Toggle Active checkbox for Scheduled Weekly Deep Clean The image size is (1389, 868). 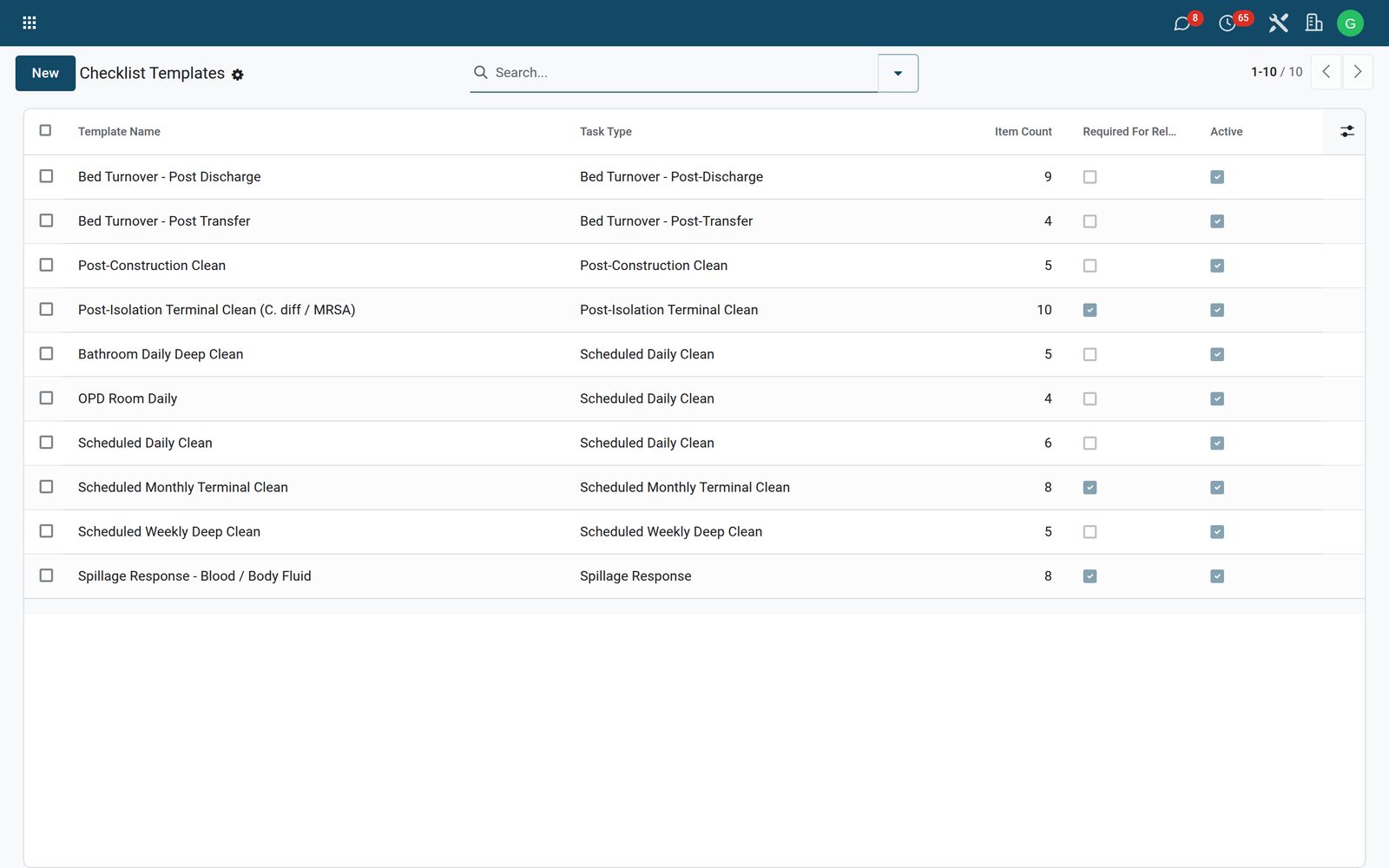1217,532
